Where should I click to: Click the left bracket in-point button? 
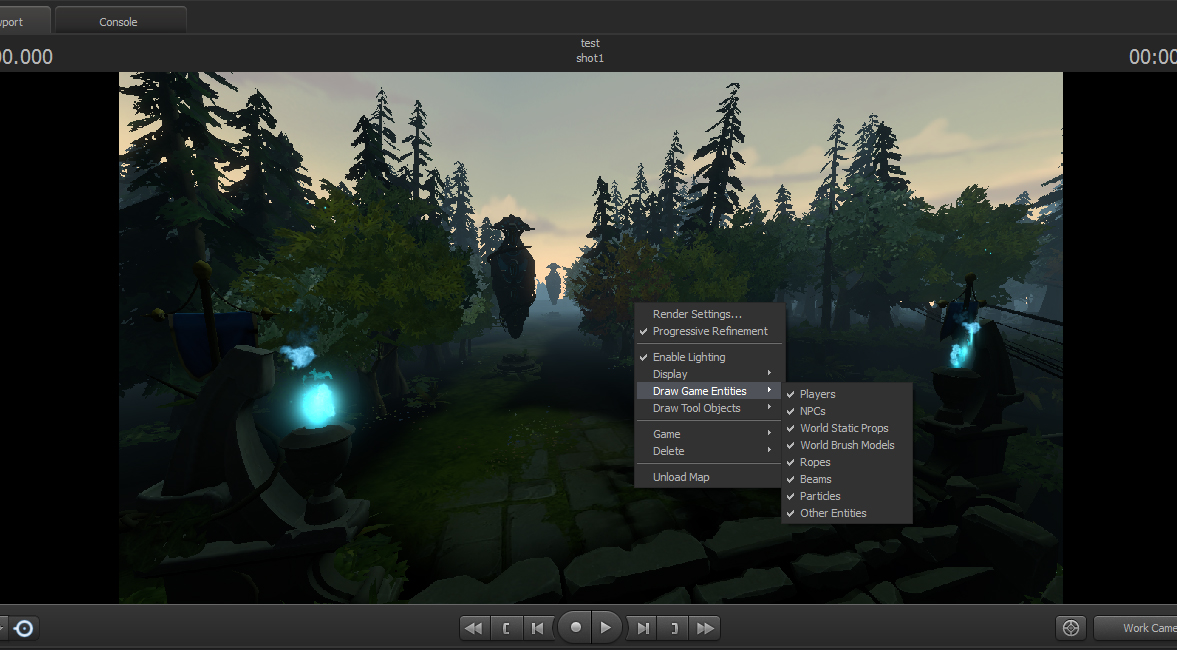(506, 628)
